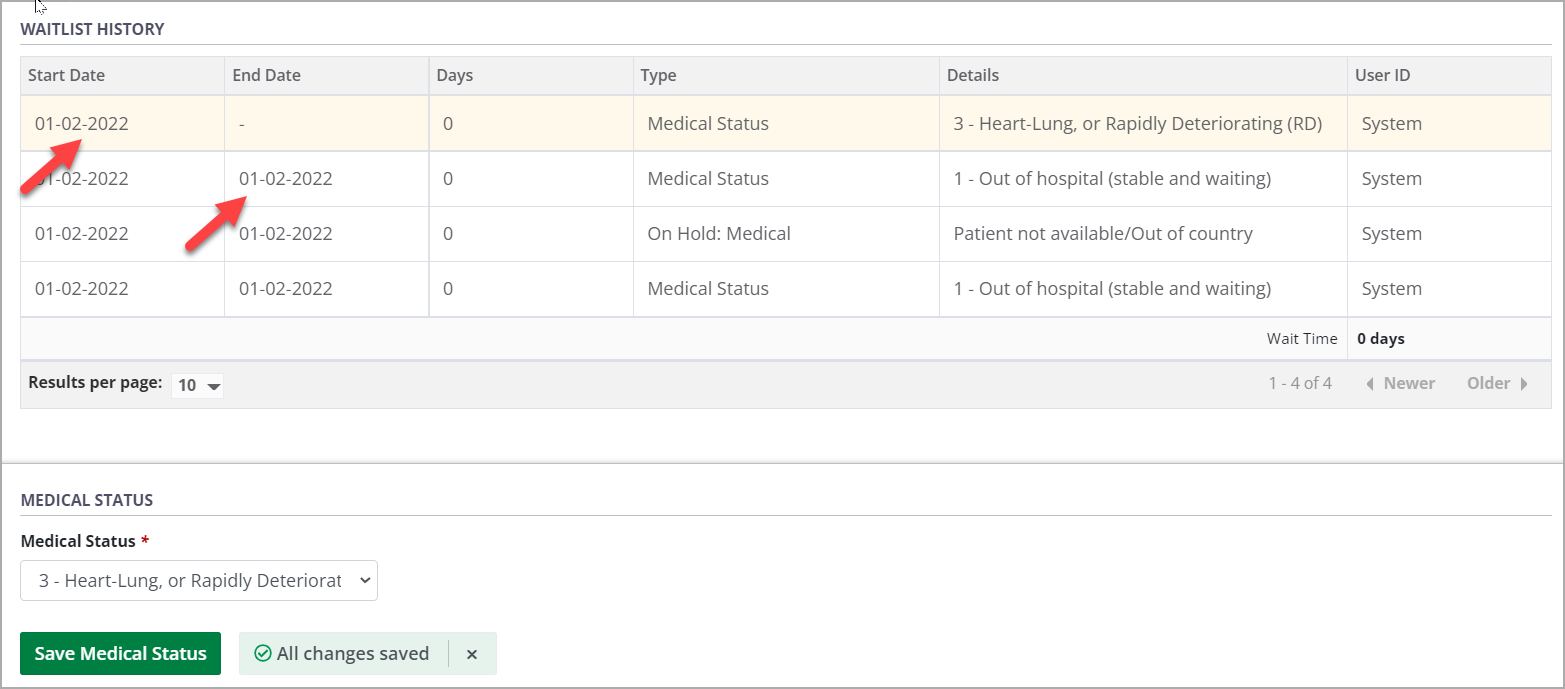1565x689 pixels.
Task: Click the green checkmark saved icon
Action: click(x=263, y=654)
